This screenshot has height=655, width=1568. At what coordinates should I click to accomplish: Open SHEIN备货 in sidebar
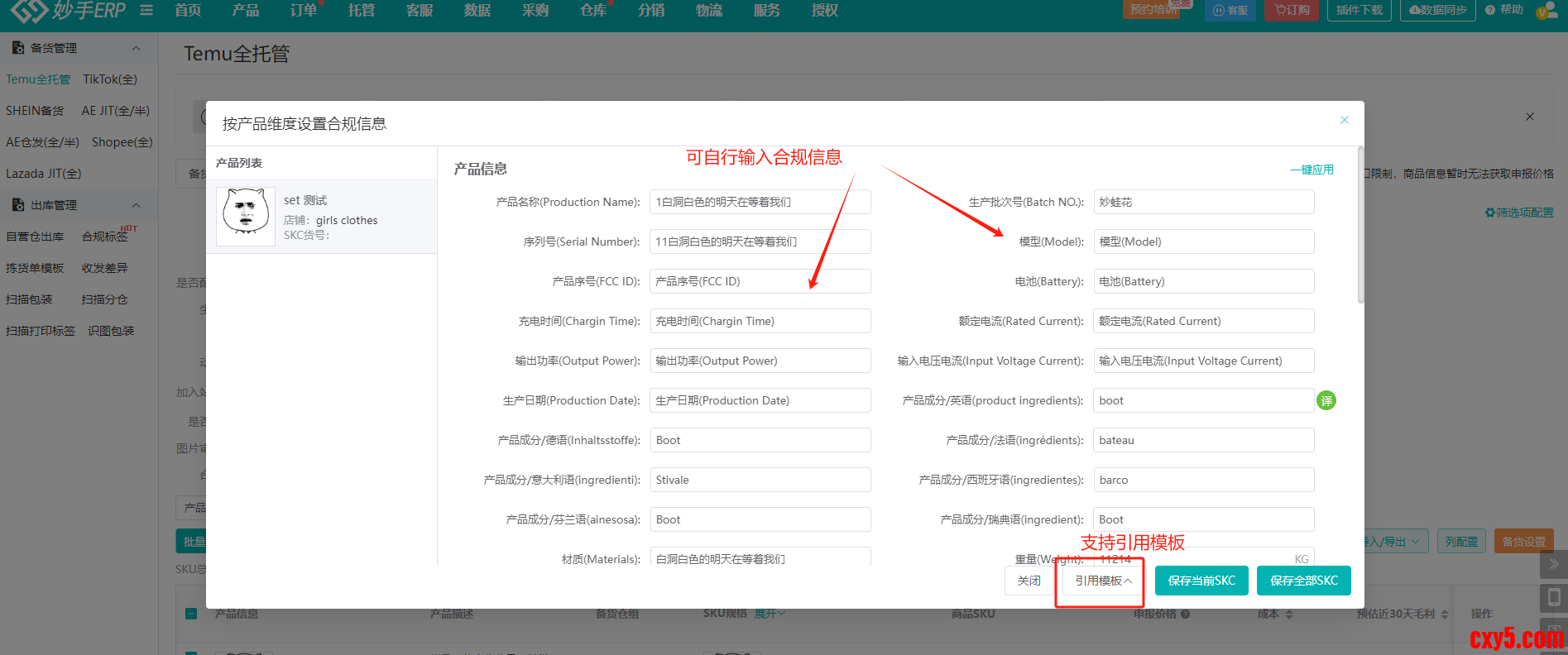pos(35,111)
